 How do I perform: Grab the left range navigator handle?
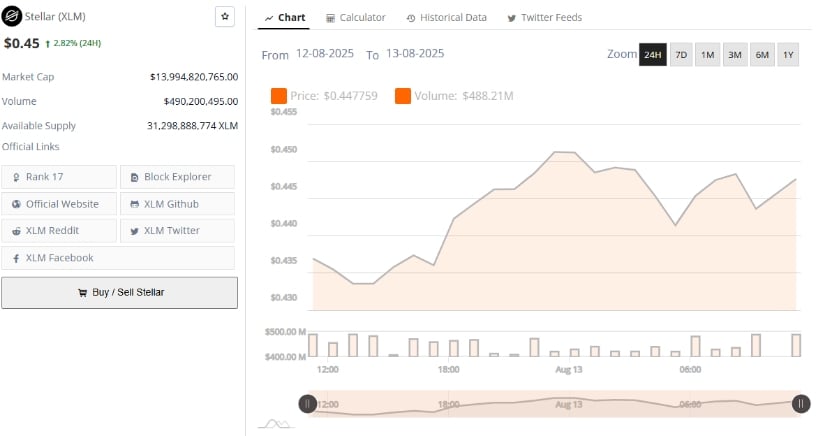point(307,404)
